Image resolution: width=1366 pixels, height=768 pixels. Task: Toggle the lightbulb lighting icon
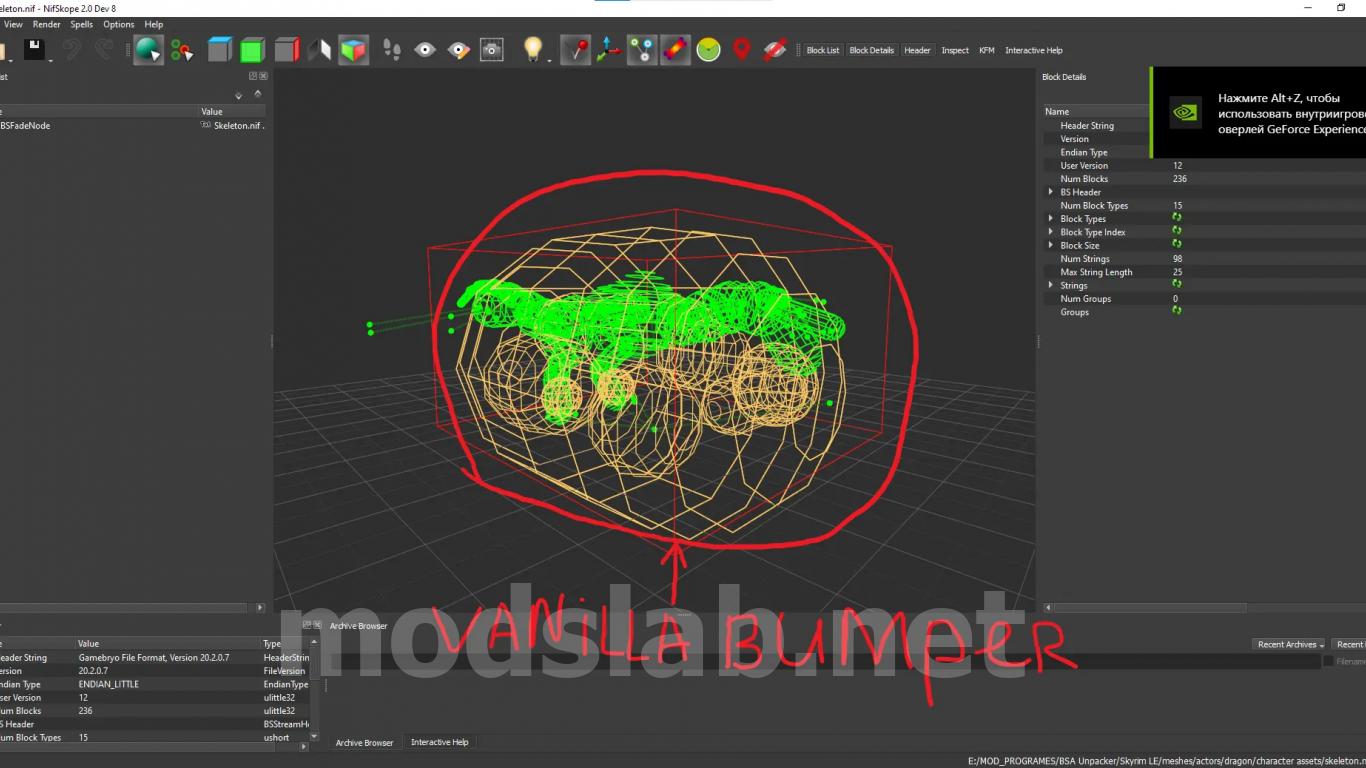tap(534, 49)
